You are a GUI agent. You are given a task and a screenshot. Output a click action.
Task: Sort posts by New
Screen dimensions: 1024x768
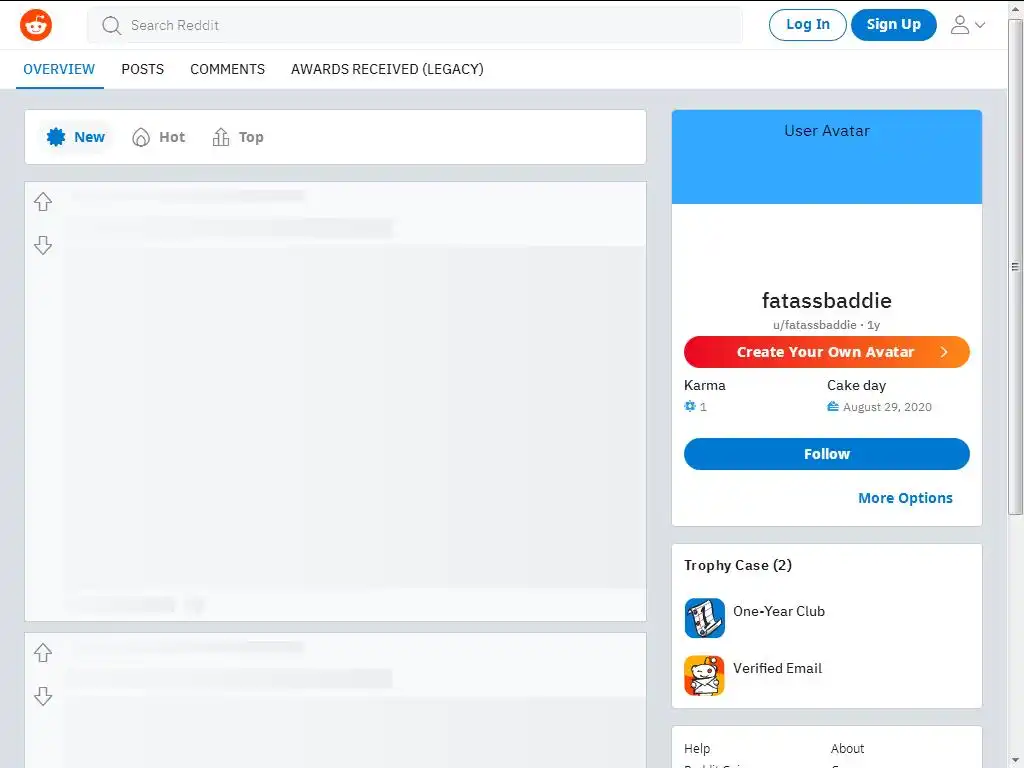(x=76, y=137)
